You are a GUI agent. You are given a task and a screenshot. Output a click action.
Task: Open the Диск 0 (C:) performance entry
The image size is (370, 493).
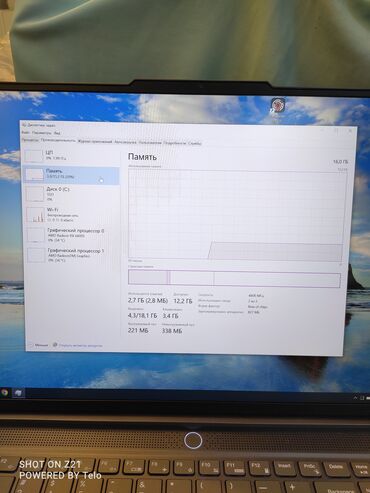(72, 194)
